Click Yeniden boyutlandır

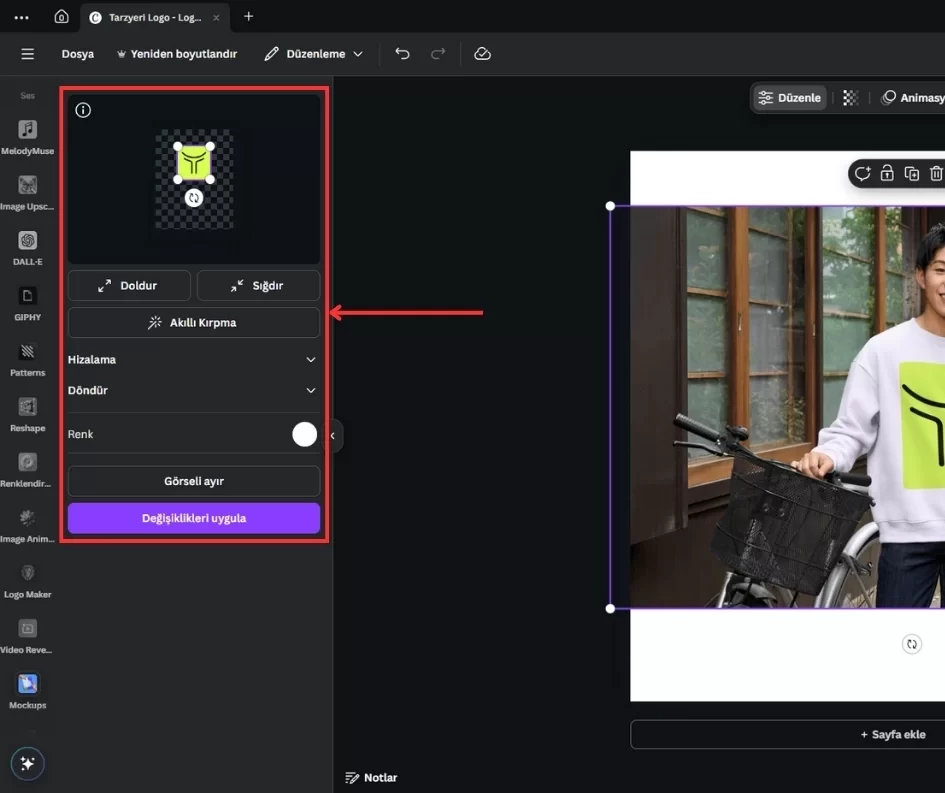click(x=177, y=54)
